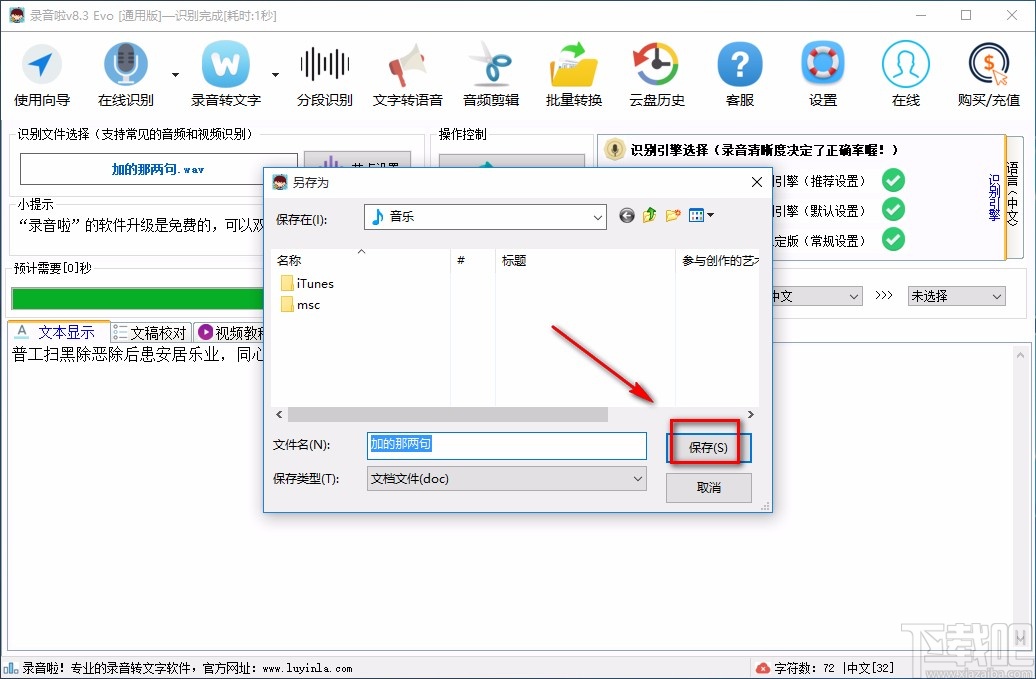Open the 保存在 location dropdown
Image resolution: width=1036 pixels, height=679 pixels.
click(598, 216)
